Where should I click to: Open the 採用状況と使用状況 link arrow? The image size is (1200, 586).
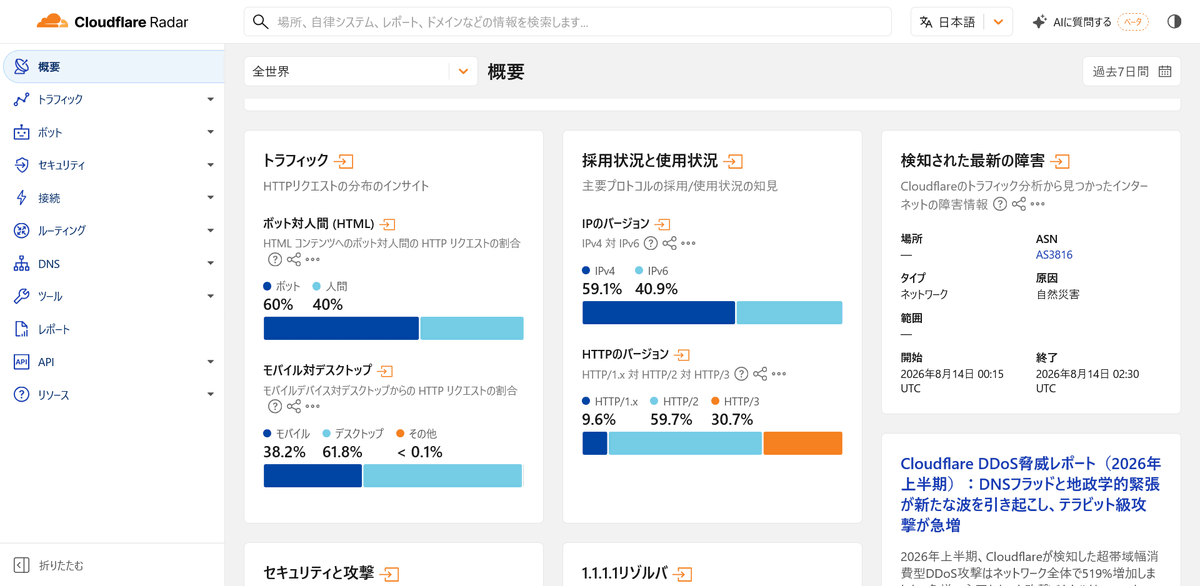click(x=734, y=161)
